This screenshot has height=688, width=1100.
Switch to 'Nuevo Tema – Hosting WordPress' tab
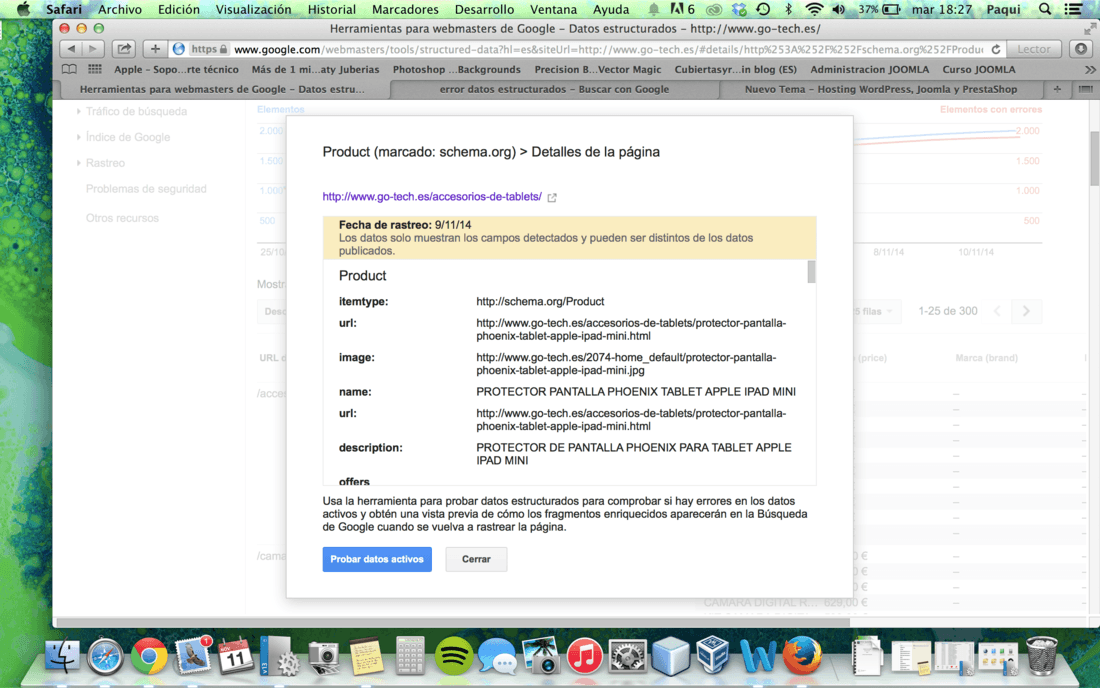coord(880,89)
